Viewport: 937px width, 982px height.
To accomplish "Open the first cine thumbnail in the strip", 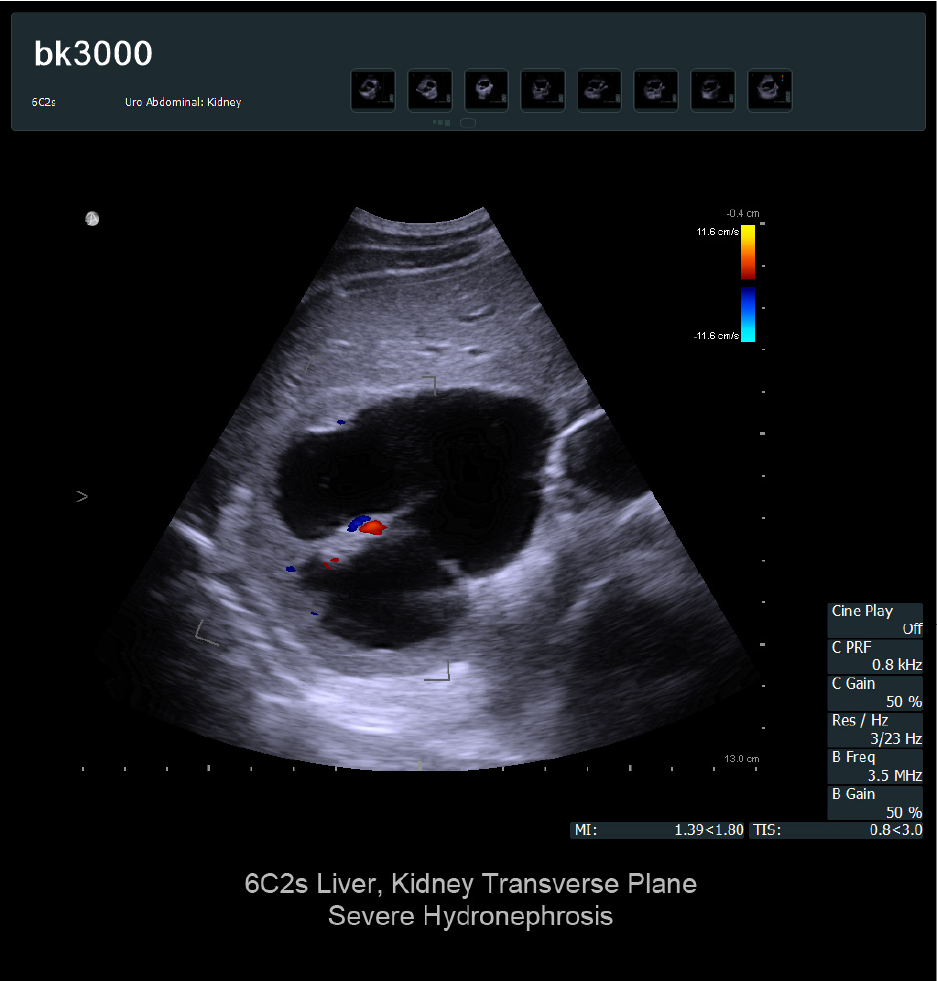I will 372,90.
